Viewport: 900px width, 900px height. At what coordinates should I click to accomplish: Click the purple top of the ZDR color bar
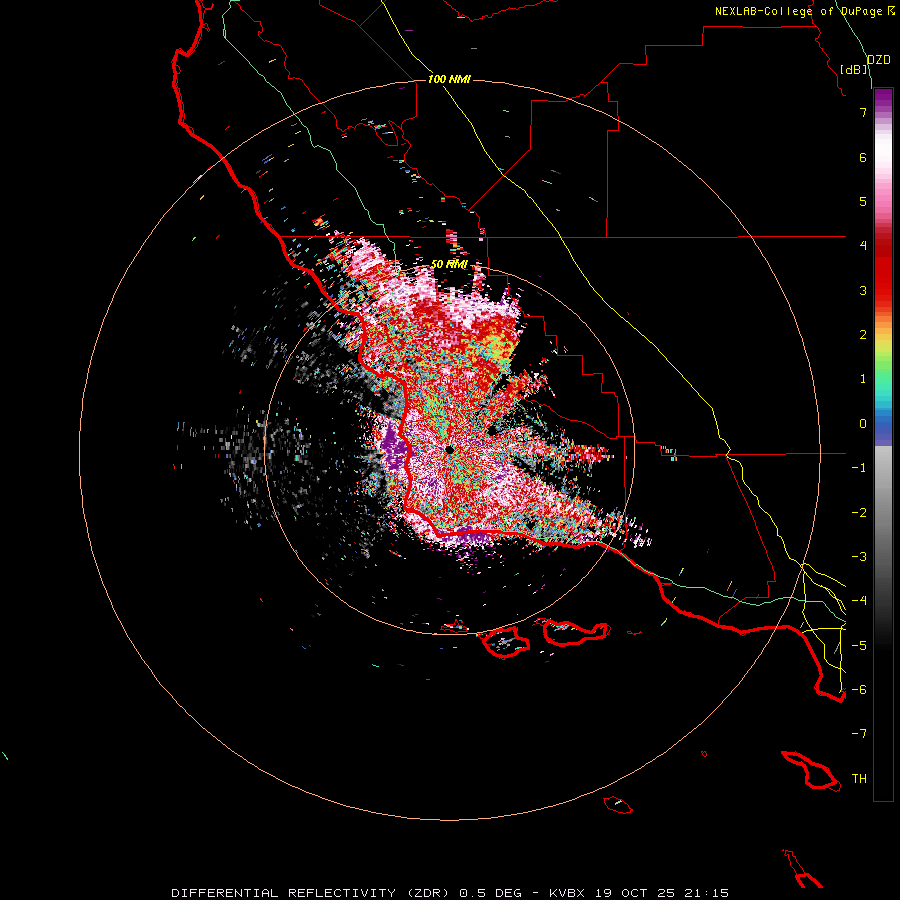click(883, 99)
